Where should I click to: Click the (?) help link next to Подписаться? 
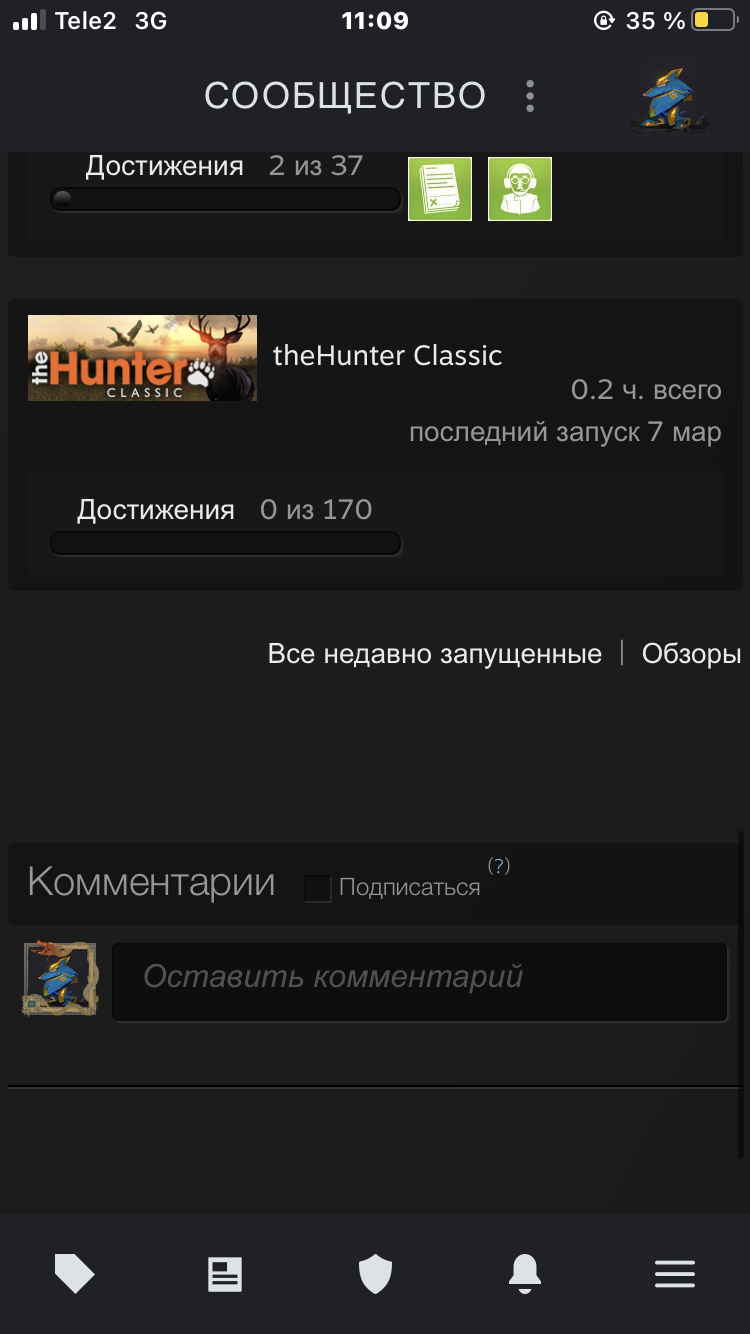[498, 865]
